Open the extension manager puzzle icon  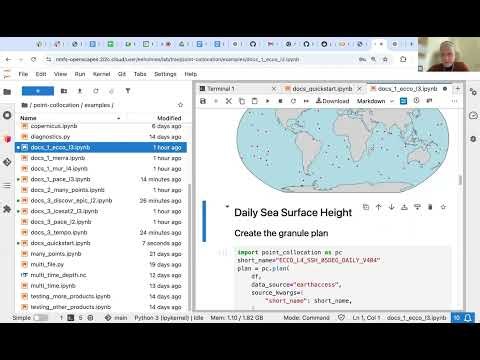pos(7,209)
